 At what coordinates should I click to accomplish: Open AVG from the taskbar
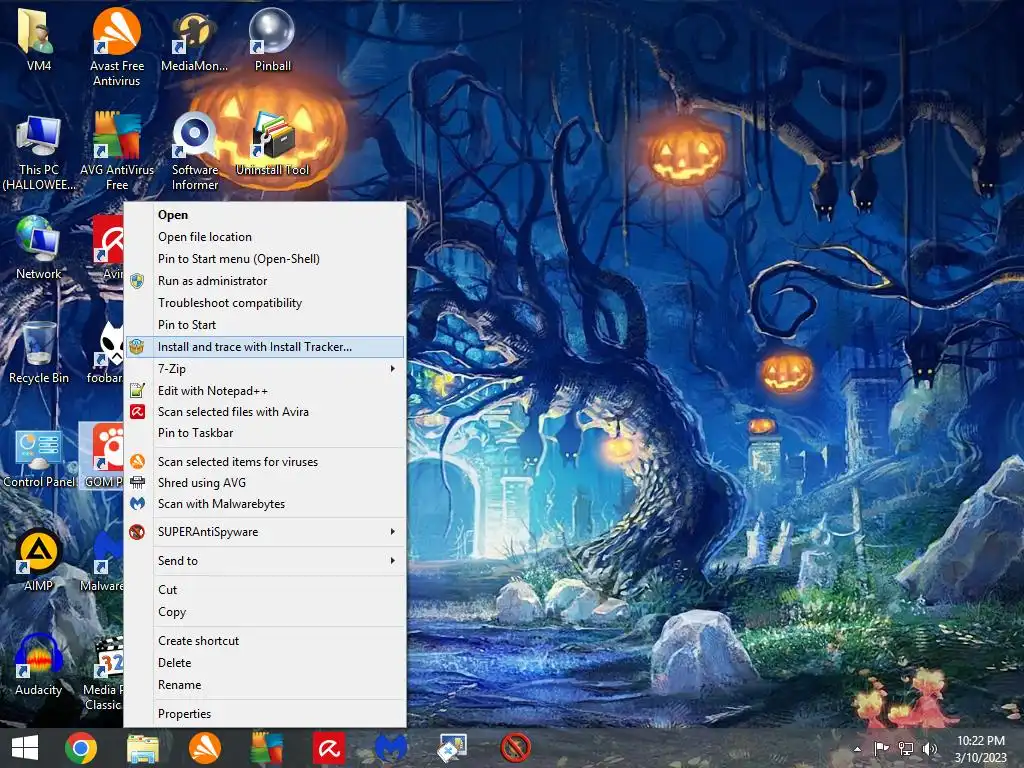tap(267, 748)
